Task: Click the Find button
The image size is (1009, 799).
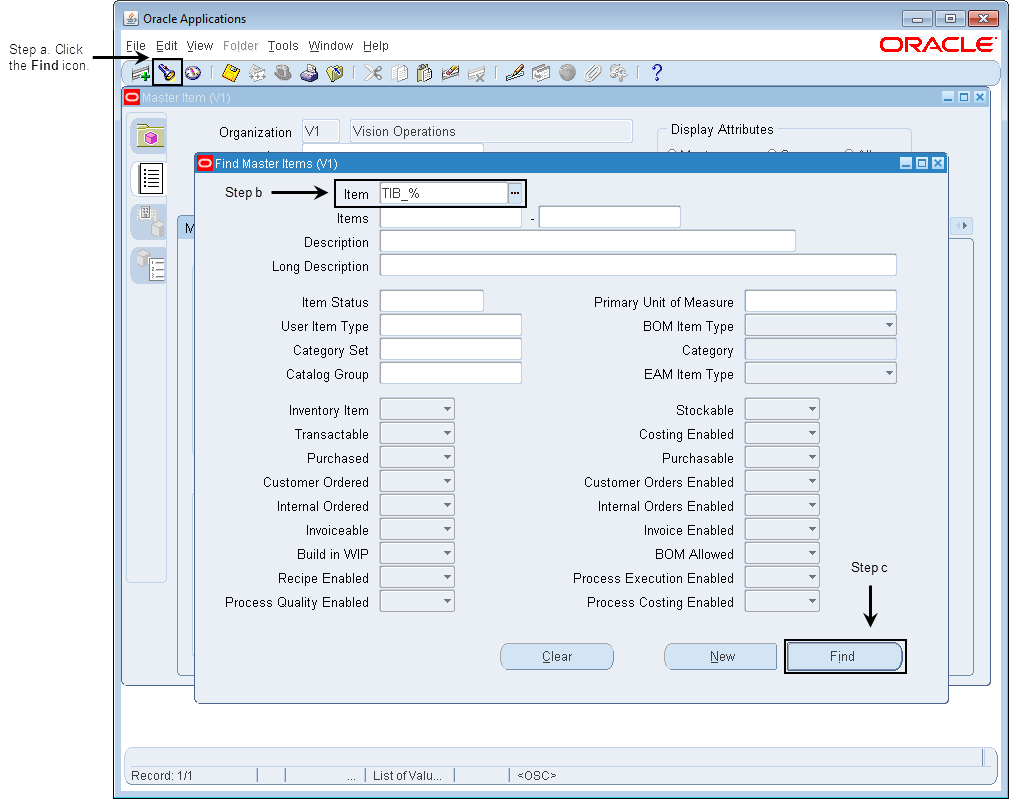Action: pyautogui.click(x=844, y=656)
